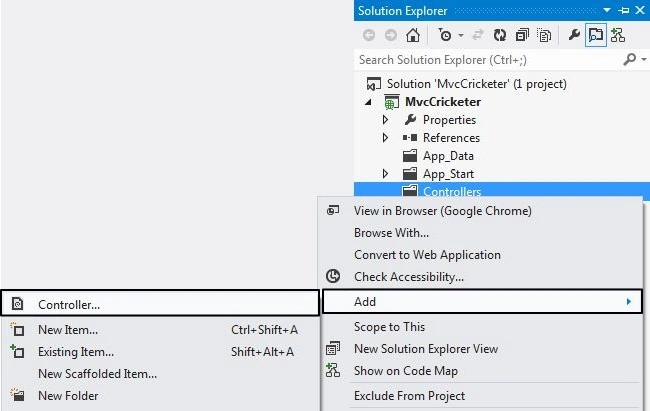Viewport: 650px width, 411px height.
Task: Select Controller... from the Add submenu
Action: pyautogui.click(x=160, y=304)
